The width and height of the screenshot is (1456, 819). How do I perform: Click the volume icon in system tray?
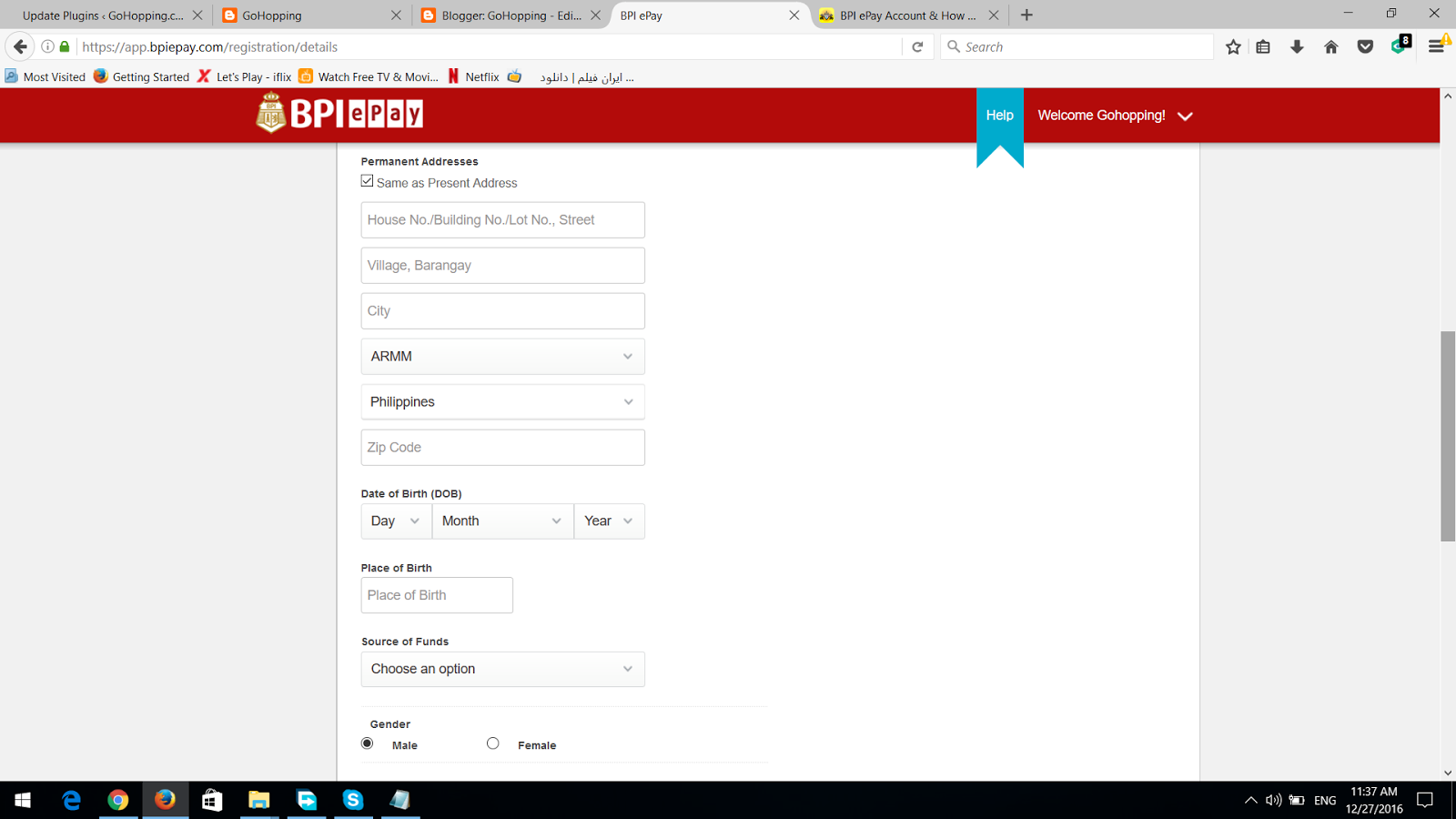pos(1271,800)
